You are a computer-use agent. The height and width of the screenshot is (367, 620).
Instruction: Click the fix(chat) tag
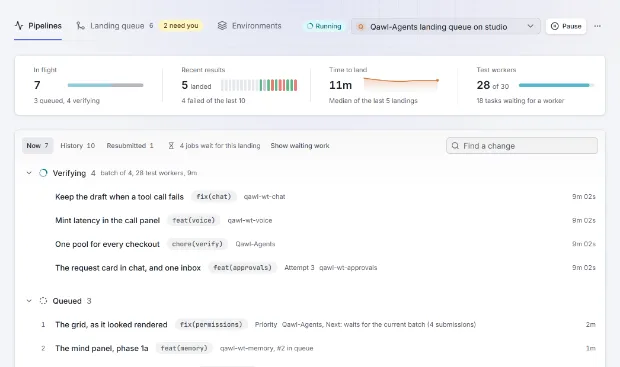[214, 197]
